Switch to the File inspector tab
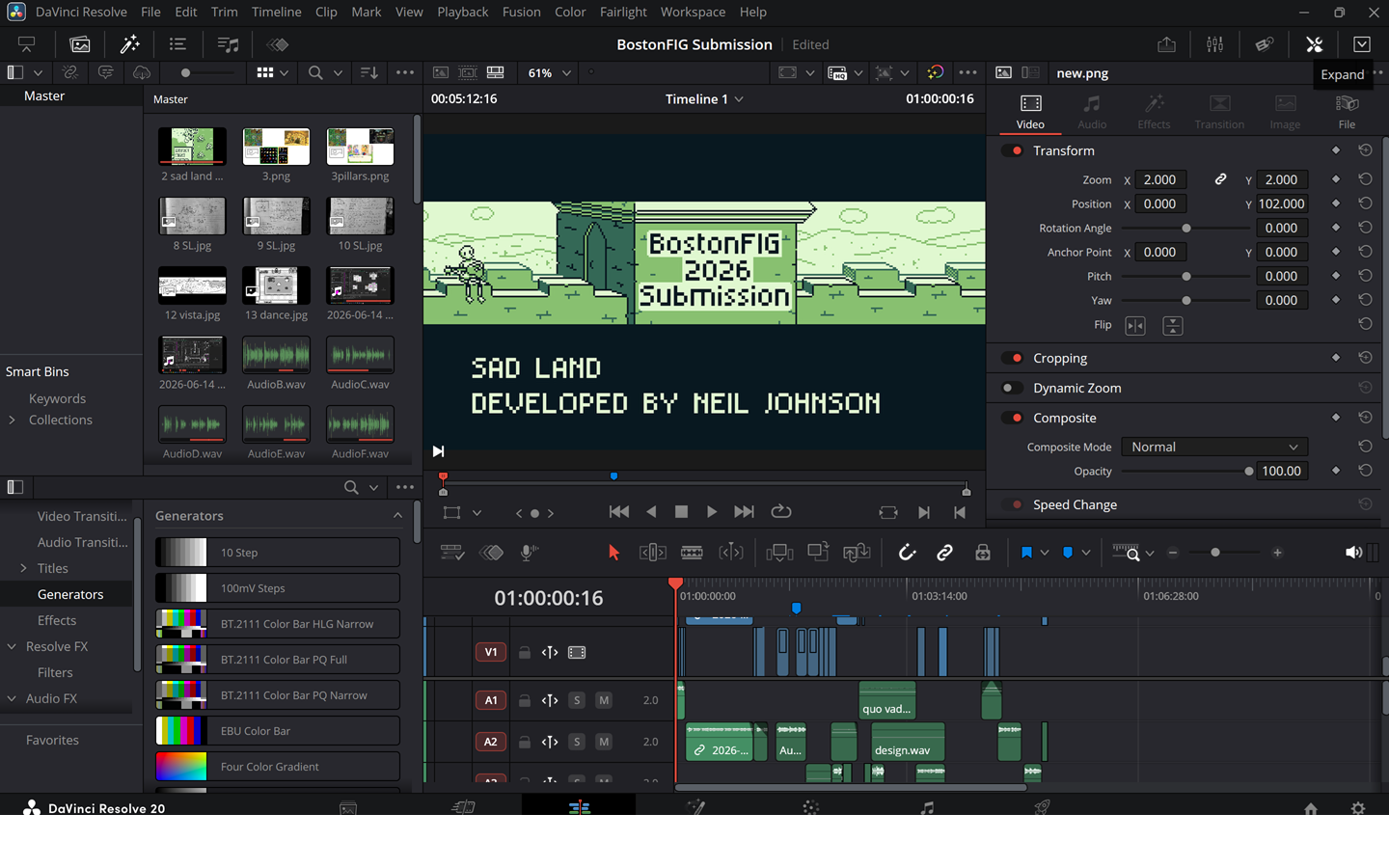Viewport: 1389px width, 868px height. point(1347,111)
